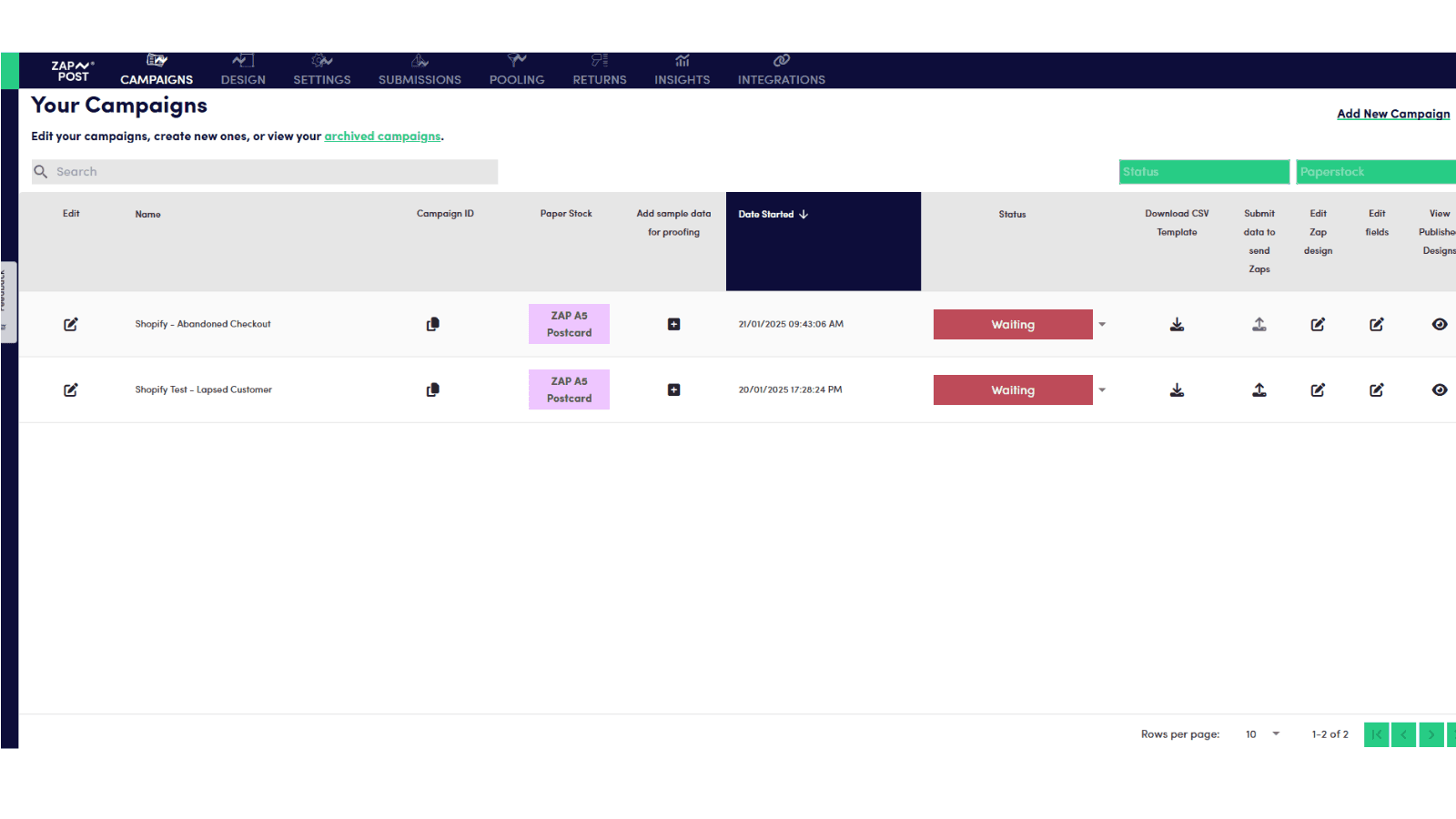Copy the Campaign ID for Shopify – Abandoned Checkout

433,323
